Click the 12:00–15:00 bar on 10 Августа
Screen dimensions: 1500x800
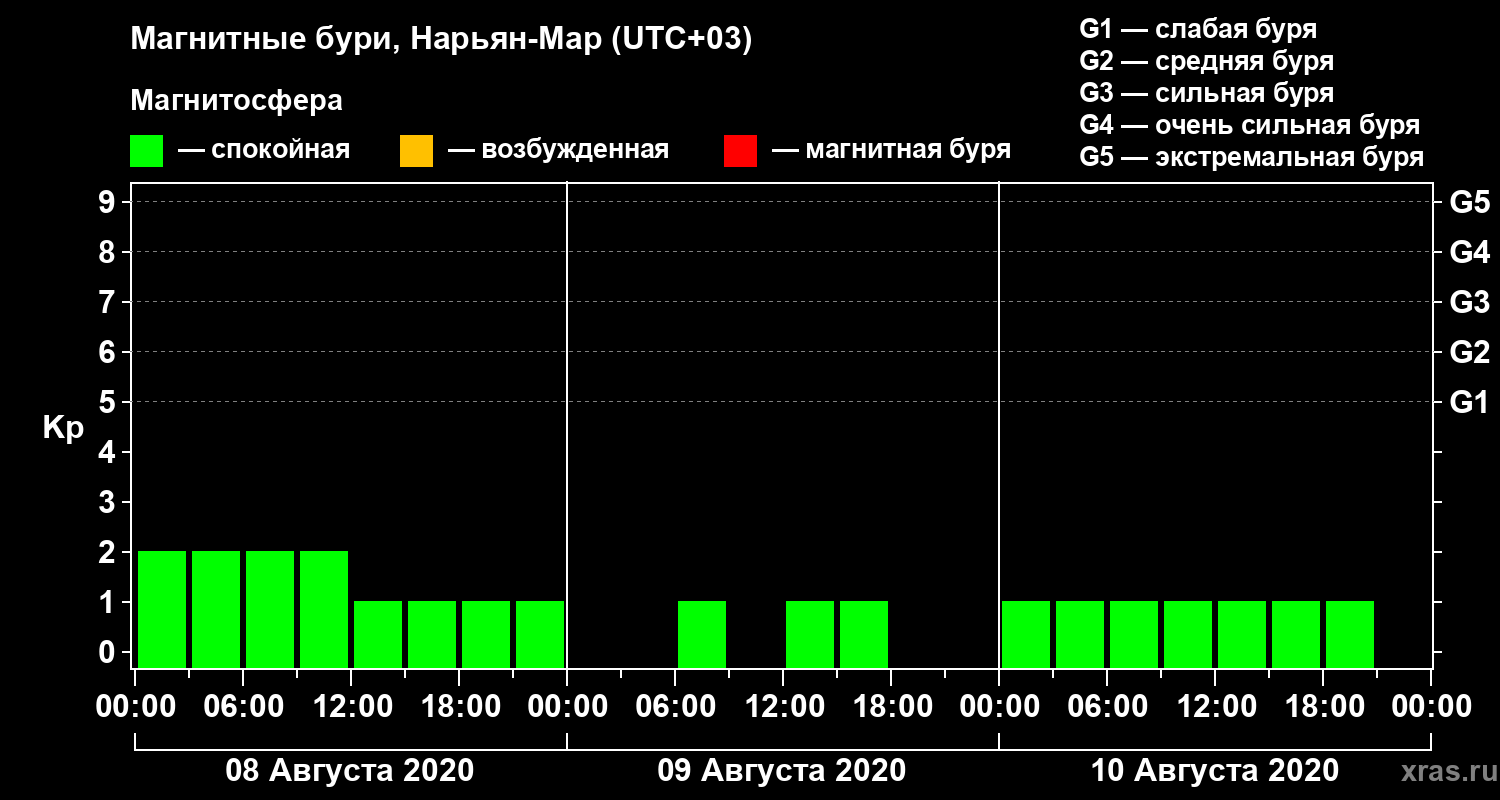[x=1242, y=634]
